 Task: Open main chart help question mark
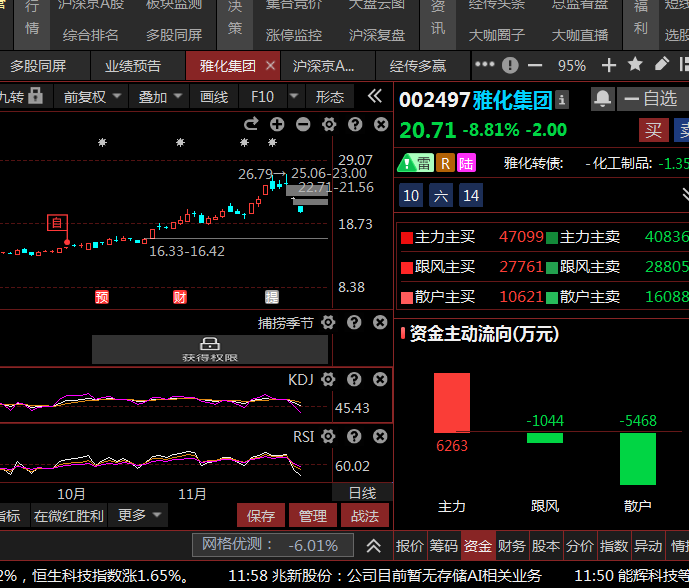tap(355, 124)
